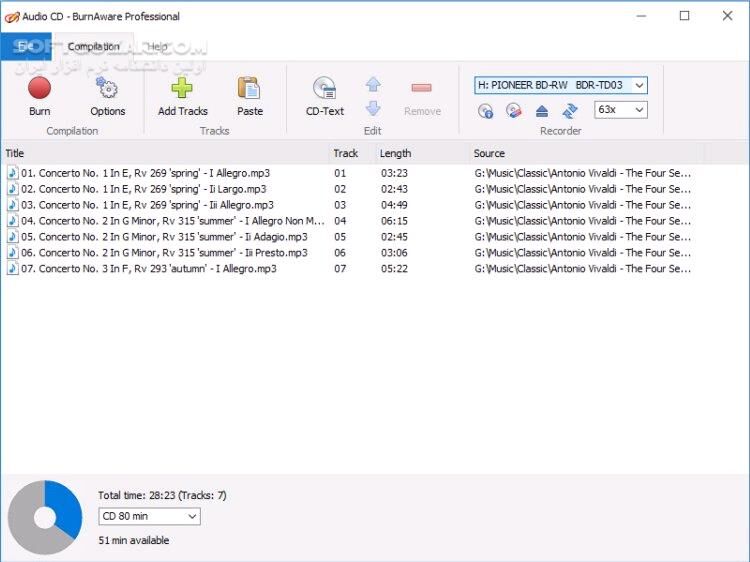
Task: Open the Help menu
Action: (158, 46)
